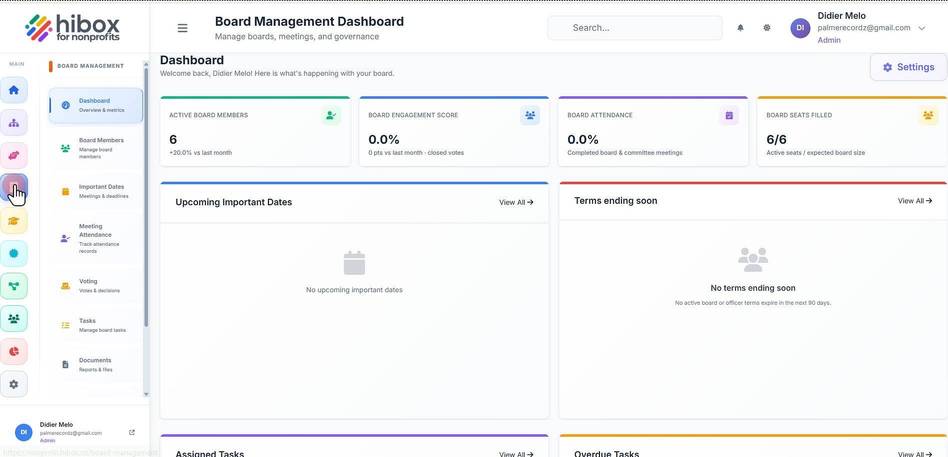Click the Admin label under header email
Screen dimensions: 948x457
(x=829, y=41)
